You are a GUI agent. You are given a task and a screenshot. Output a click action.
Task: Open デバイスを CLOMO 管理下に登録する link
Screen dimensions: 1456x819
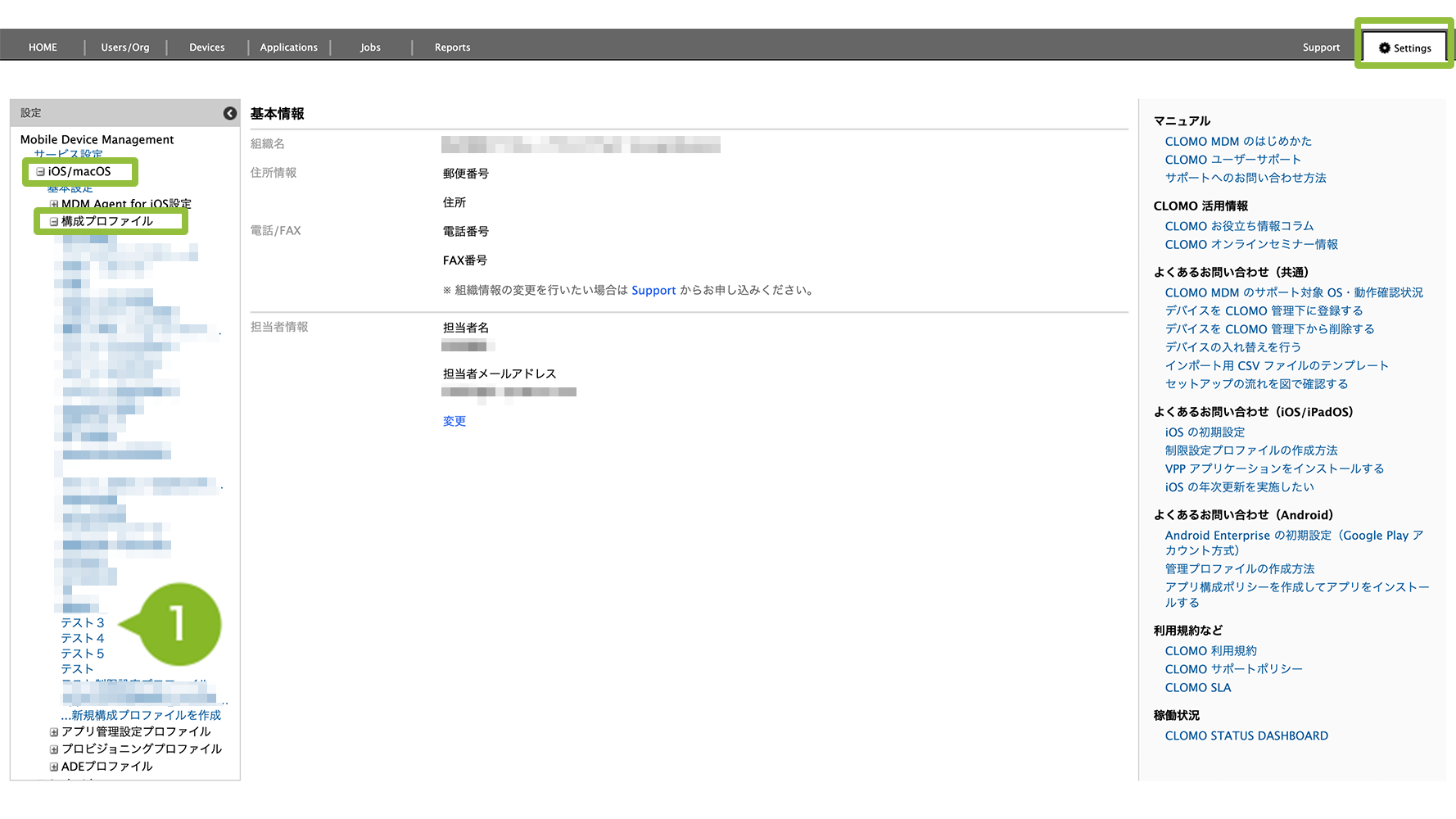pyautogui.click(x=1264, y=310)
